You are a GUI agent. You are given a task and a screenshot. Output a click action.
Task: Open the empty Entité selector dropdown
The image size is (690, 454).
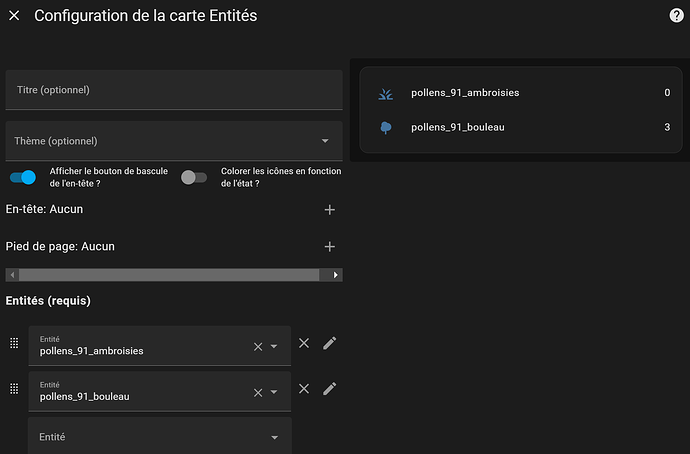coord(274,437)
